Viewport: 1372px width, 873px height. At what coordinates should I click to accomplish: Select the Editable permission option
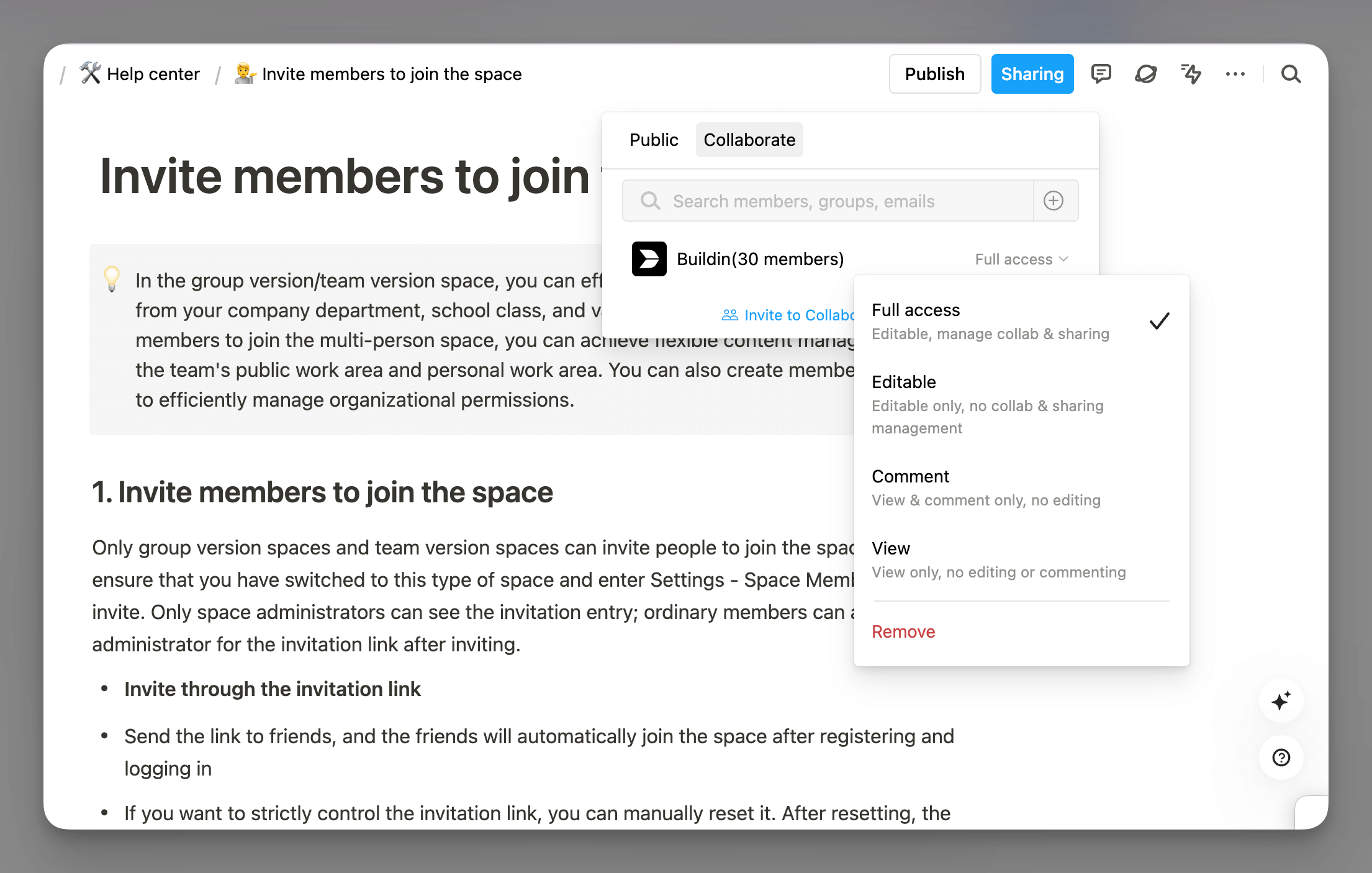(x=990, y=404)
